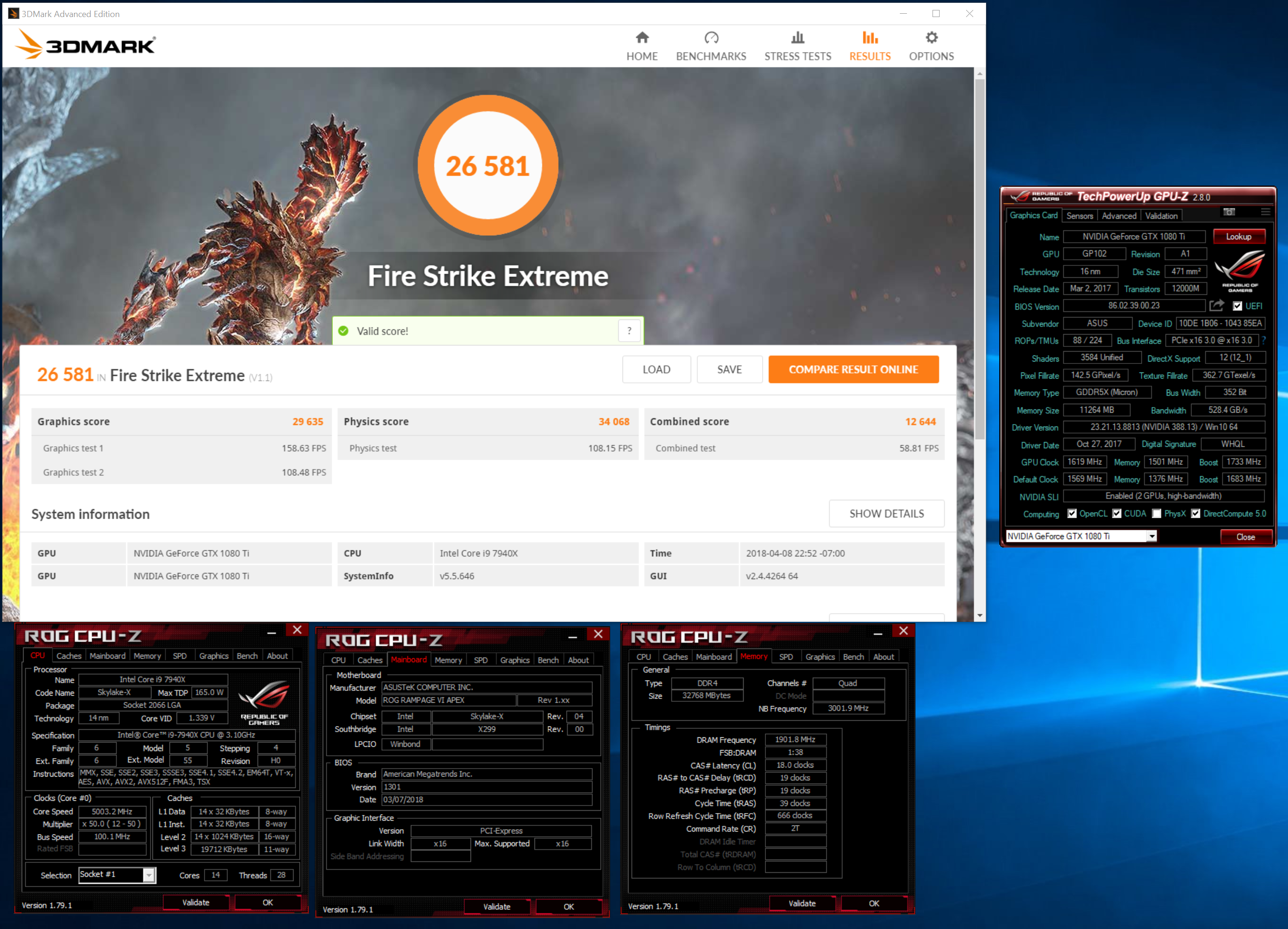The image size is (1288, 929).
Task: Click the GPU-Z Name field NVIDIA GeForce GTX 1080 Ti
Action: (1134, 236)
